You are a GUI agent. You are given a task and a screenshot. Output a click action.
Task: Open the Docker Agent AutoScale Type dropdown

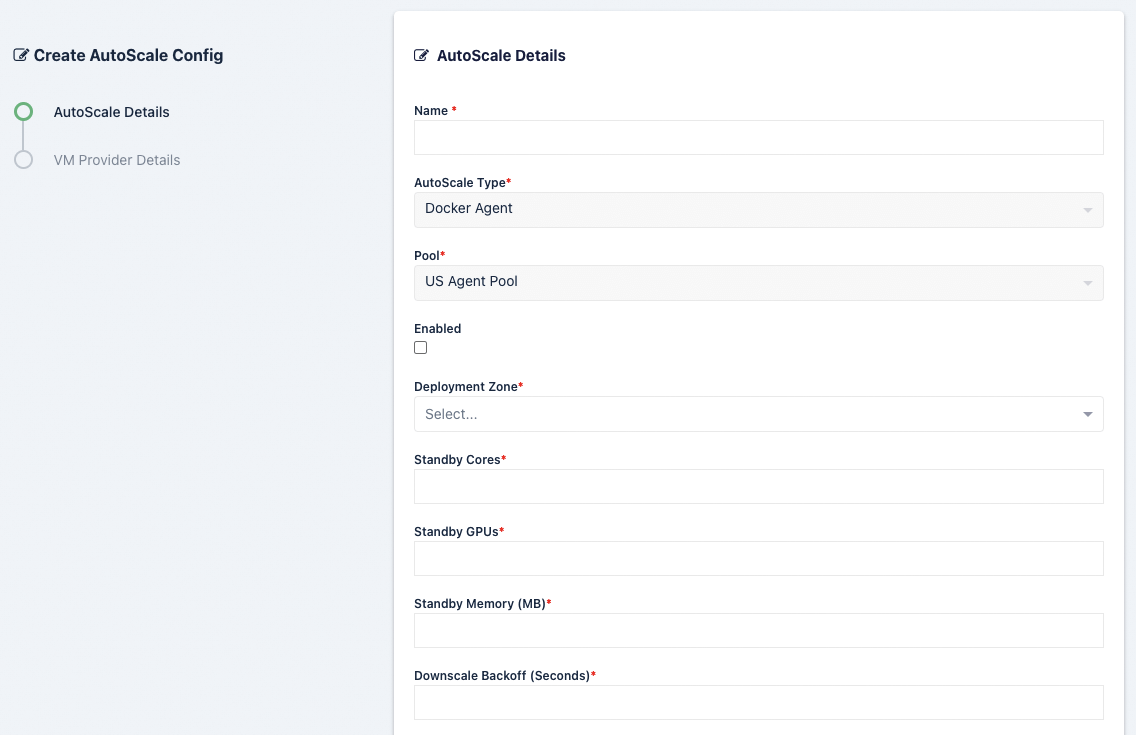(x=740, y=210)
